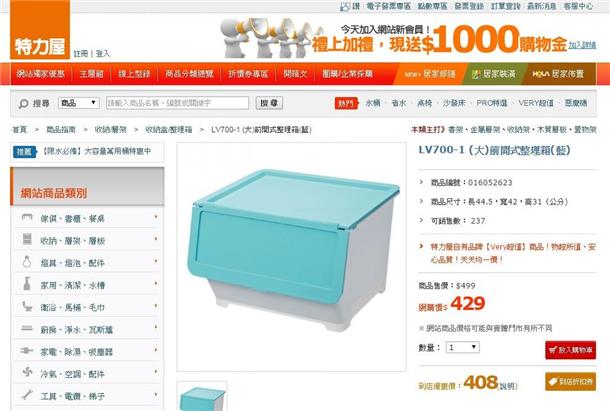This screenshot has width=610, height=411.
Task: Click the storage shelf icon beside 收納、層架、層板
Action: click(27, 239)
